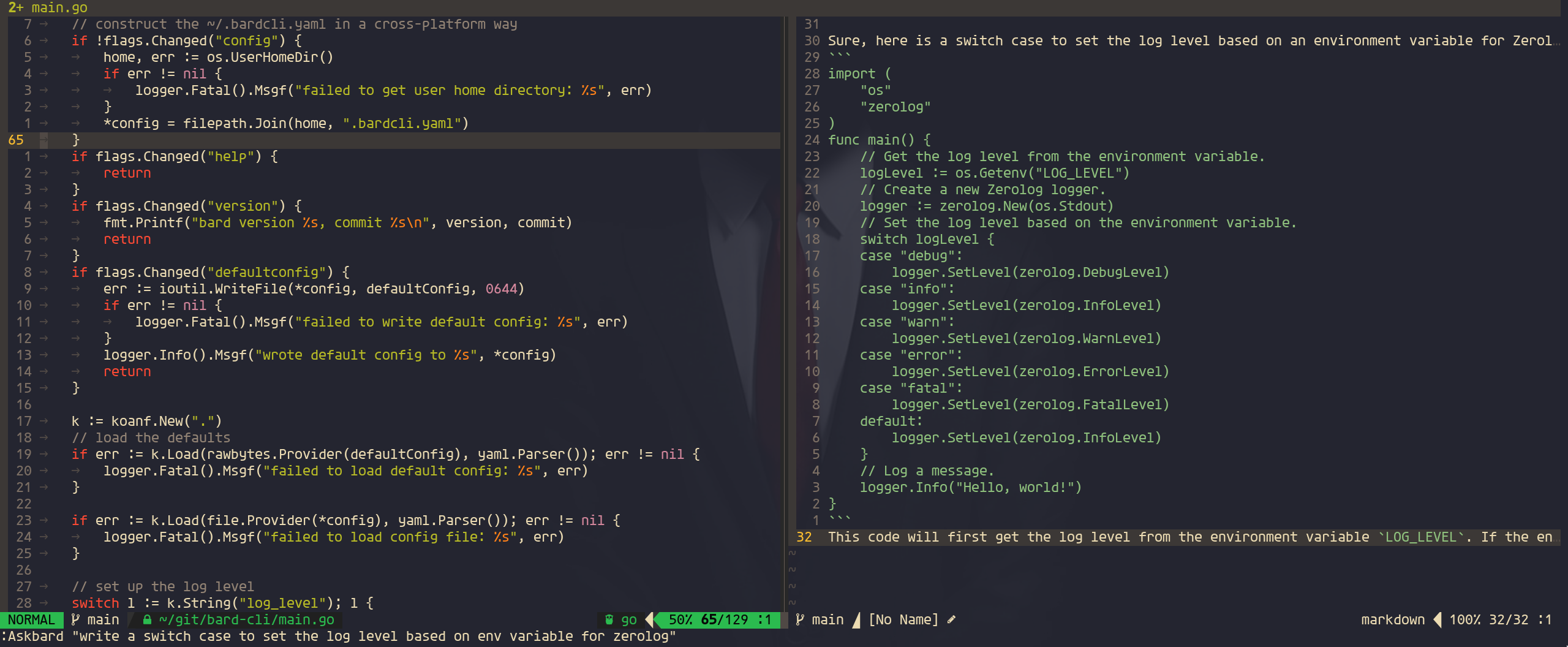Click the 'switch l := k.String("log_level")' line

tap(222, 603)
